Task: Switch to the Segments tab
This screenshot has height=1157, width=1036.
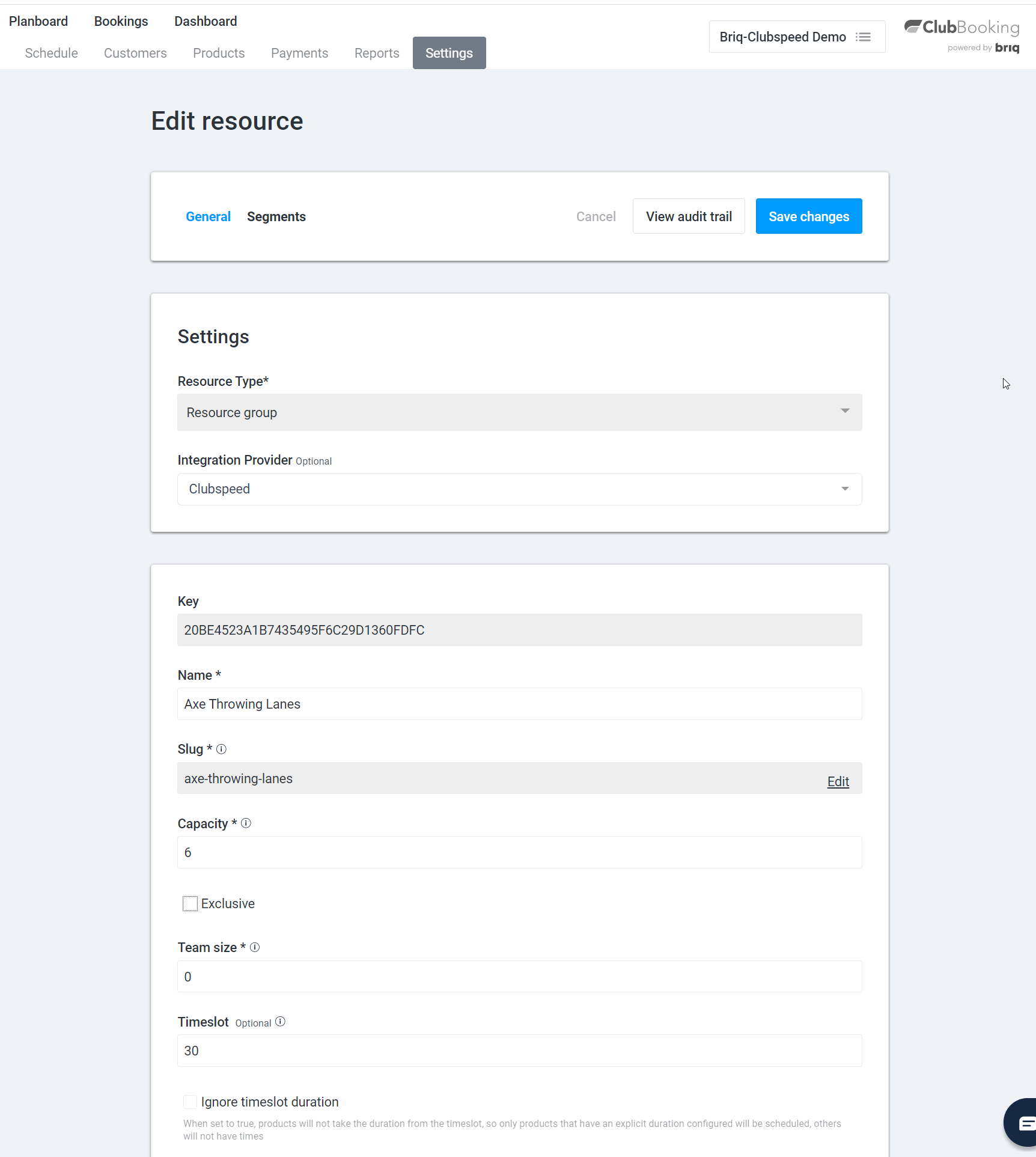Action: pos(276,216)
